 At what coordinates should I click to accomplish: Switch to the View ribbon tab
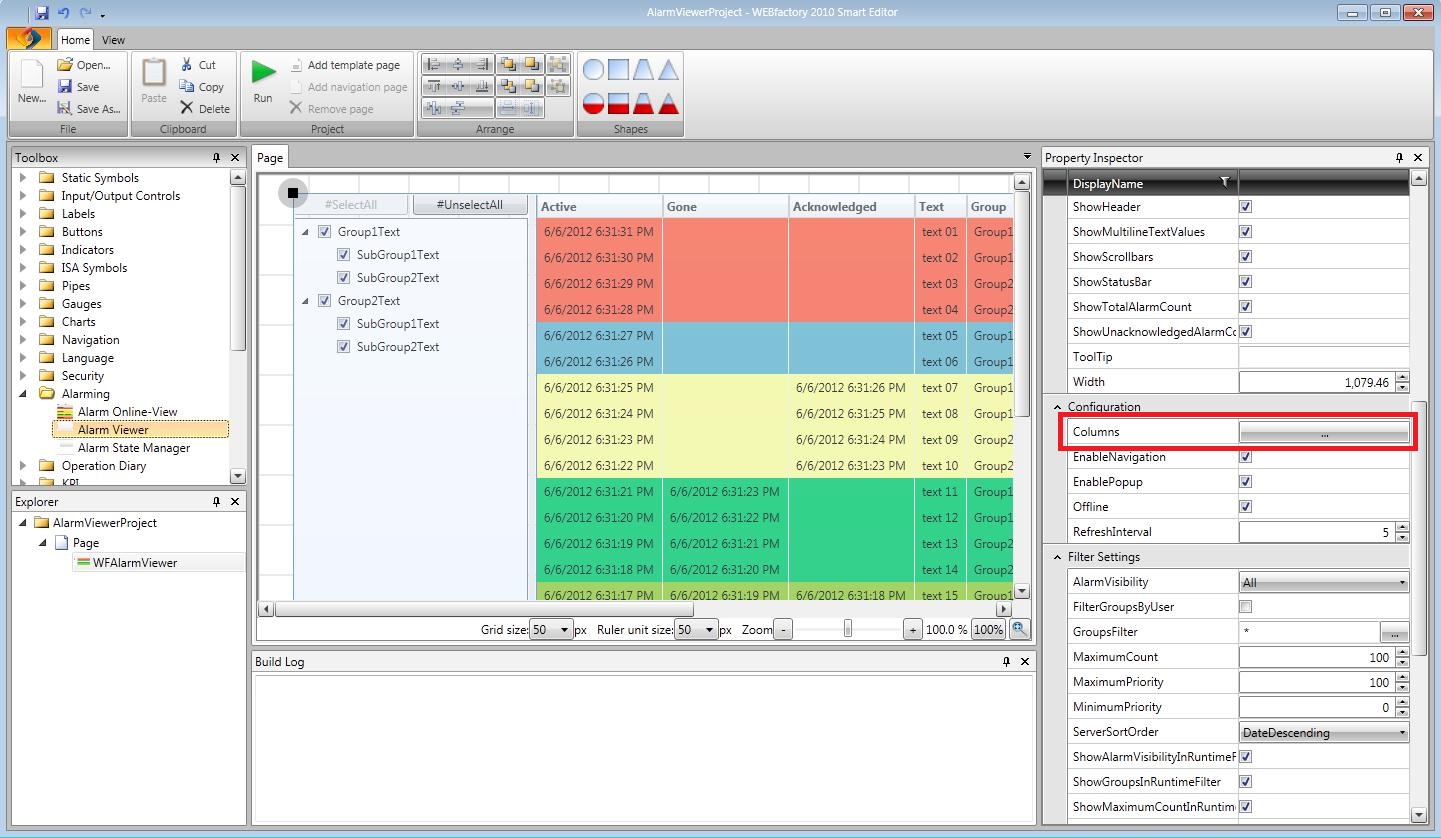[x=113, y=40]
